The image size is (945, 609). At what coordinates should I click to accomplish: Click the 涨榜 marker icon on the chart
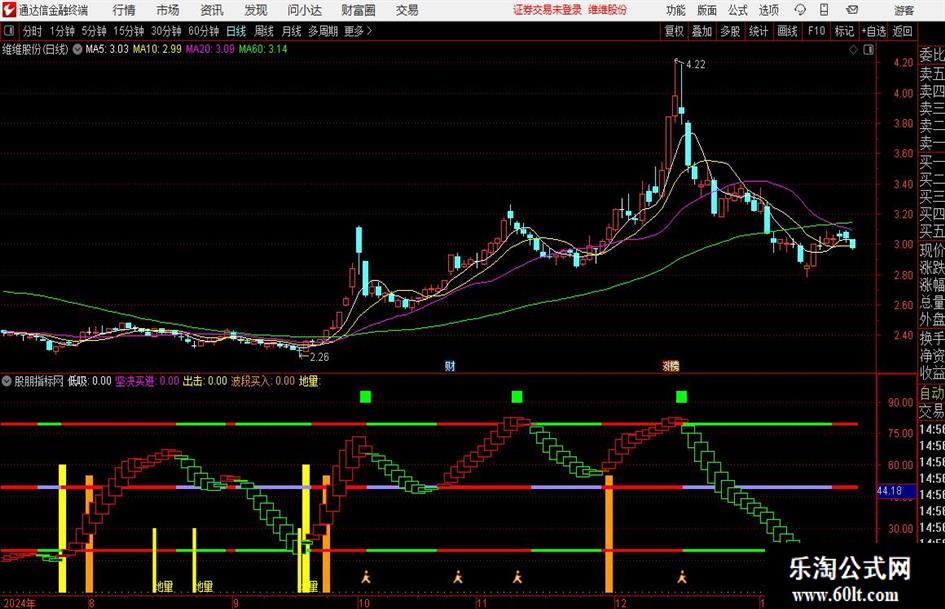click(671, 365)
